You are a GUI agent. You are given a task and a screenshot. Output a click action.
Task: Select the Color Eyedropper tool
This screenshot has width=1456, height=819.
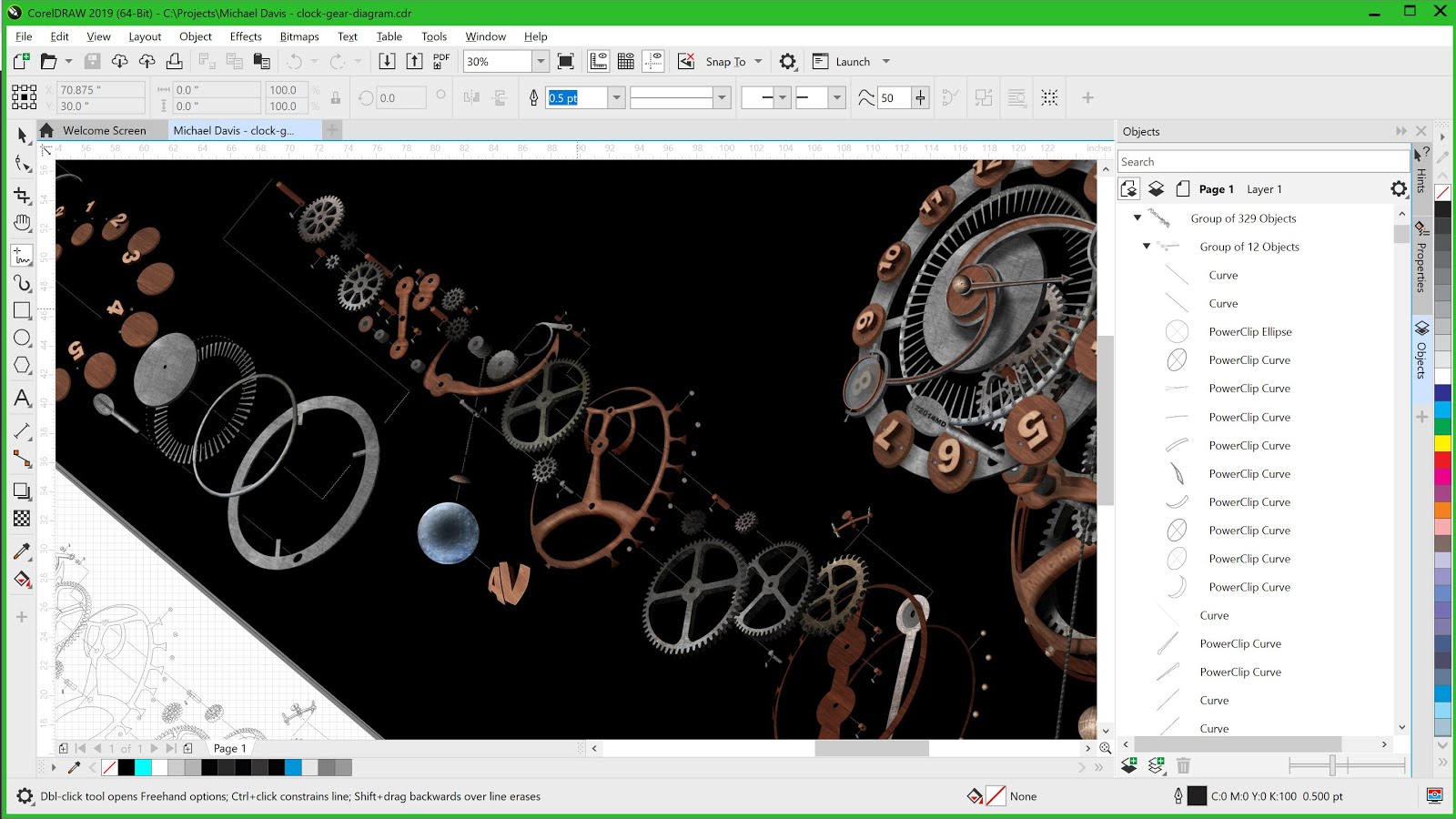pos(22,551)
